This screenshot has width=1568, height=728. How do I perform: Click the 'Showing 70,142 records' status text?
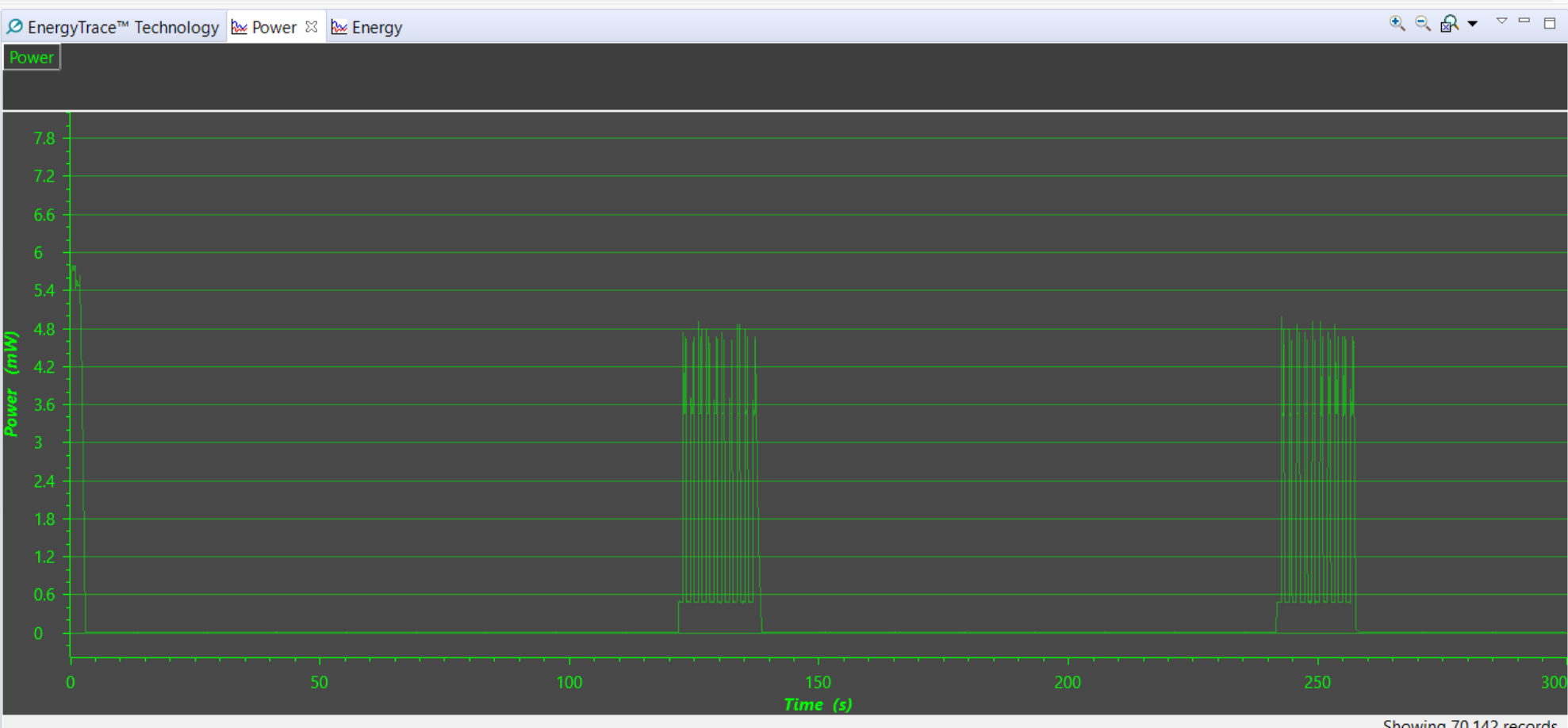tap(1470, 723)
